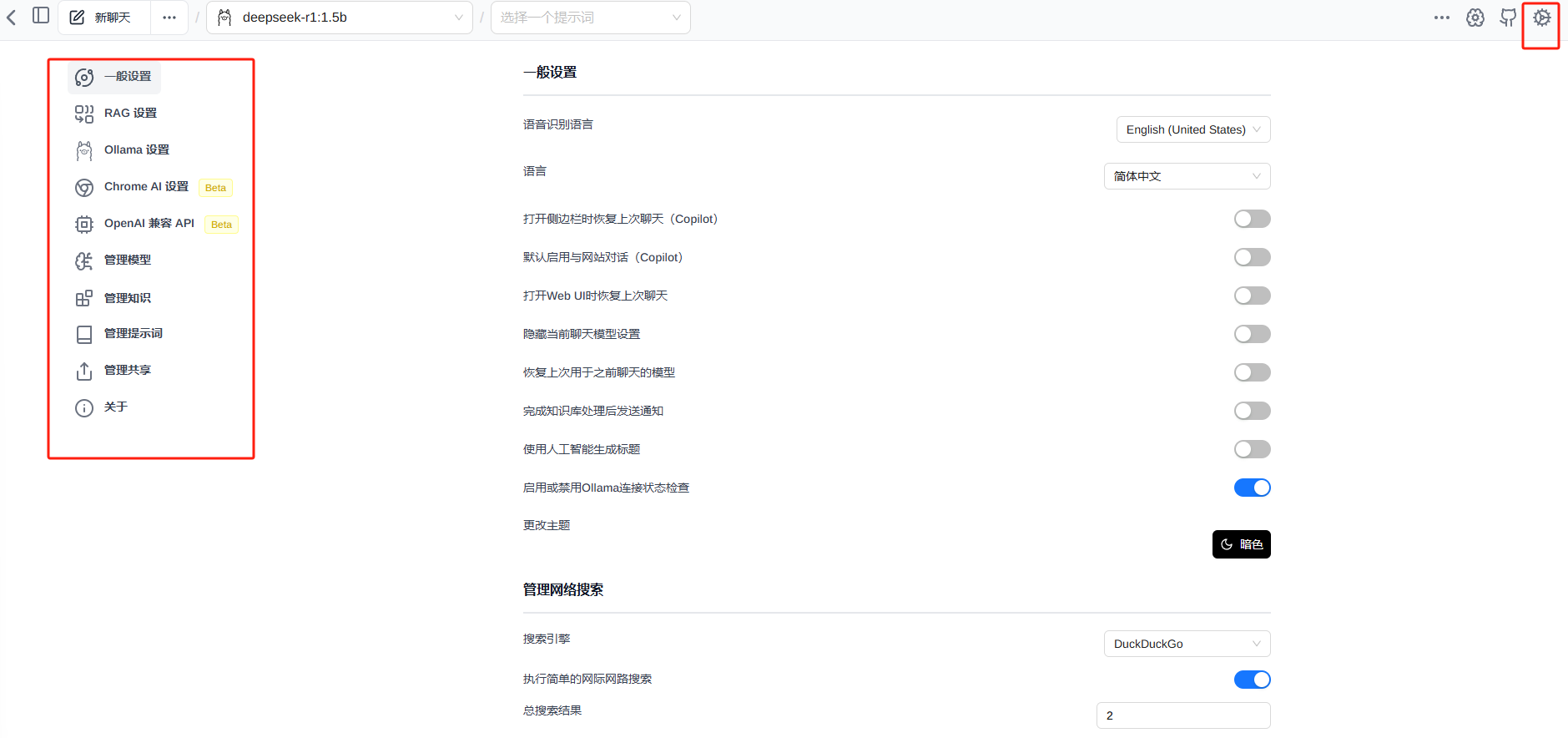
Task: Disable 启用或禁用Ollama连接状态检查 switch
Action: coord(1252,488)
